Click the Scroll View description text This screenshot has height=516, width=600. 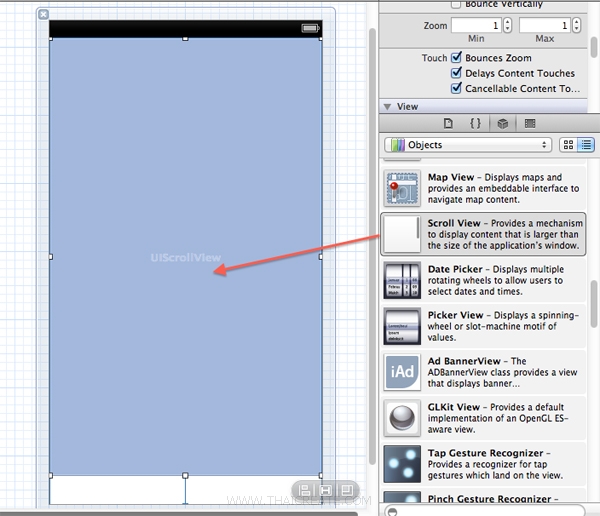pos(505,234)
